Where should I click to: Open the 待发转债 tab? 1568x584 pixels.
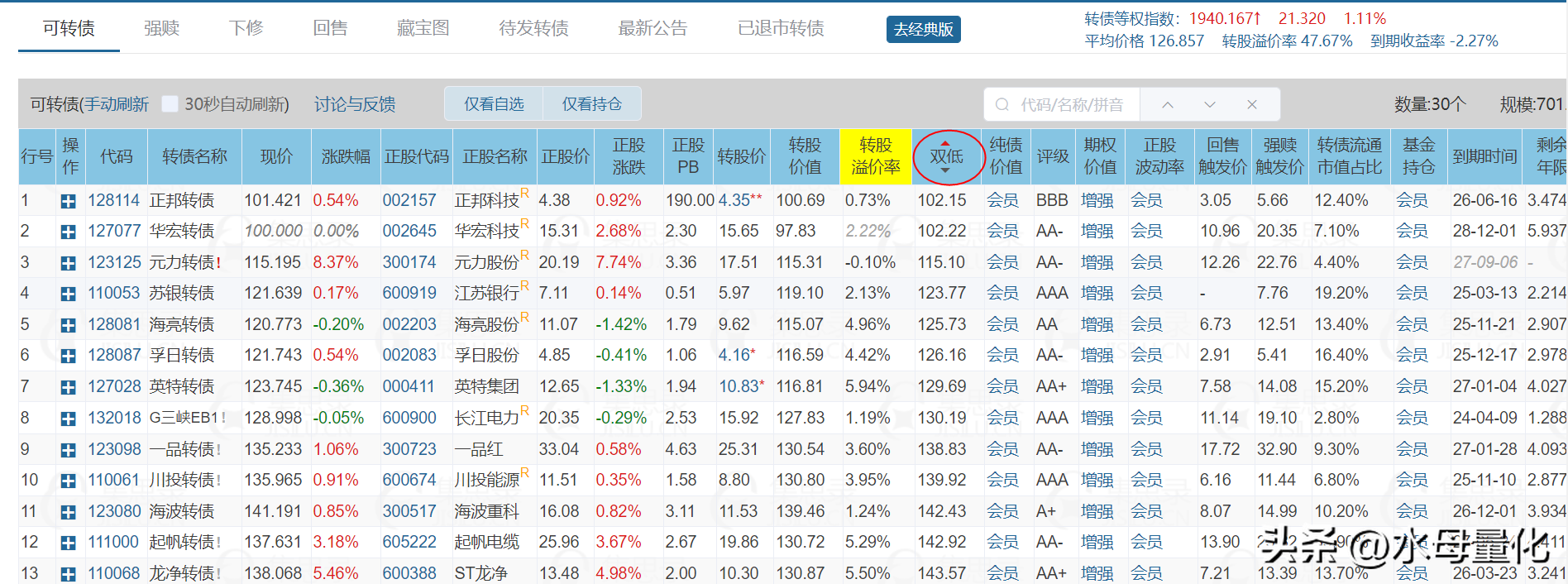point(534,28)
